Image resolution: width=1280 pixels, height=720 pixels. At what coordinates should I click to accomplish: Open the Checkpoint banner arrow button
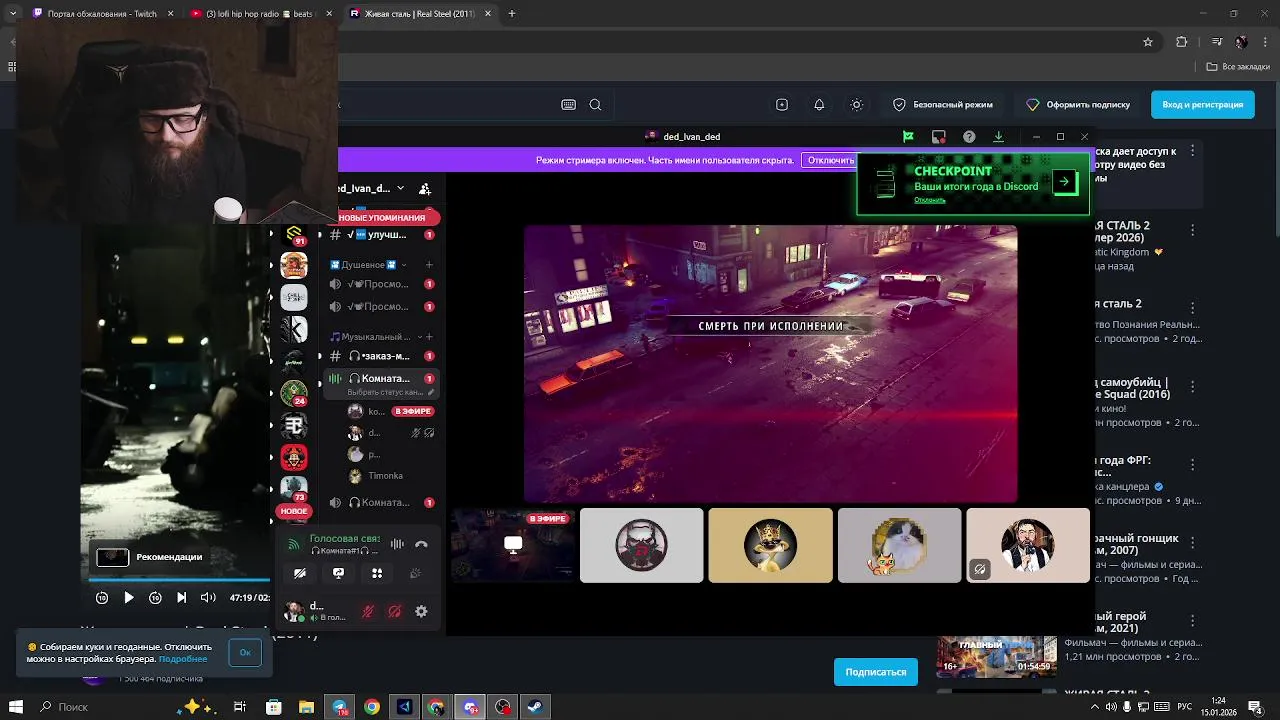tap(1064, 182)
